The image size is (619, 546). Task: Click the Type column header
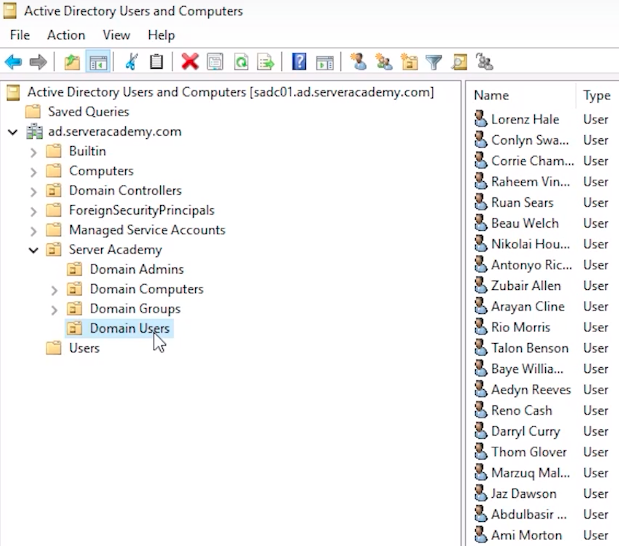click(x=597, y=95)
